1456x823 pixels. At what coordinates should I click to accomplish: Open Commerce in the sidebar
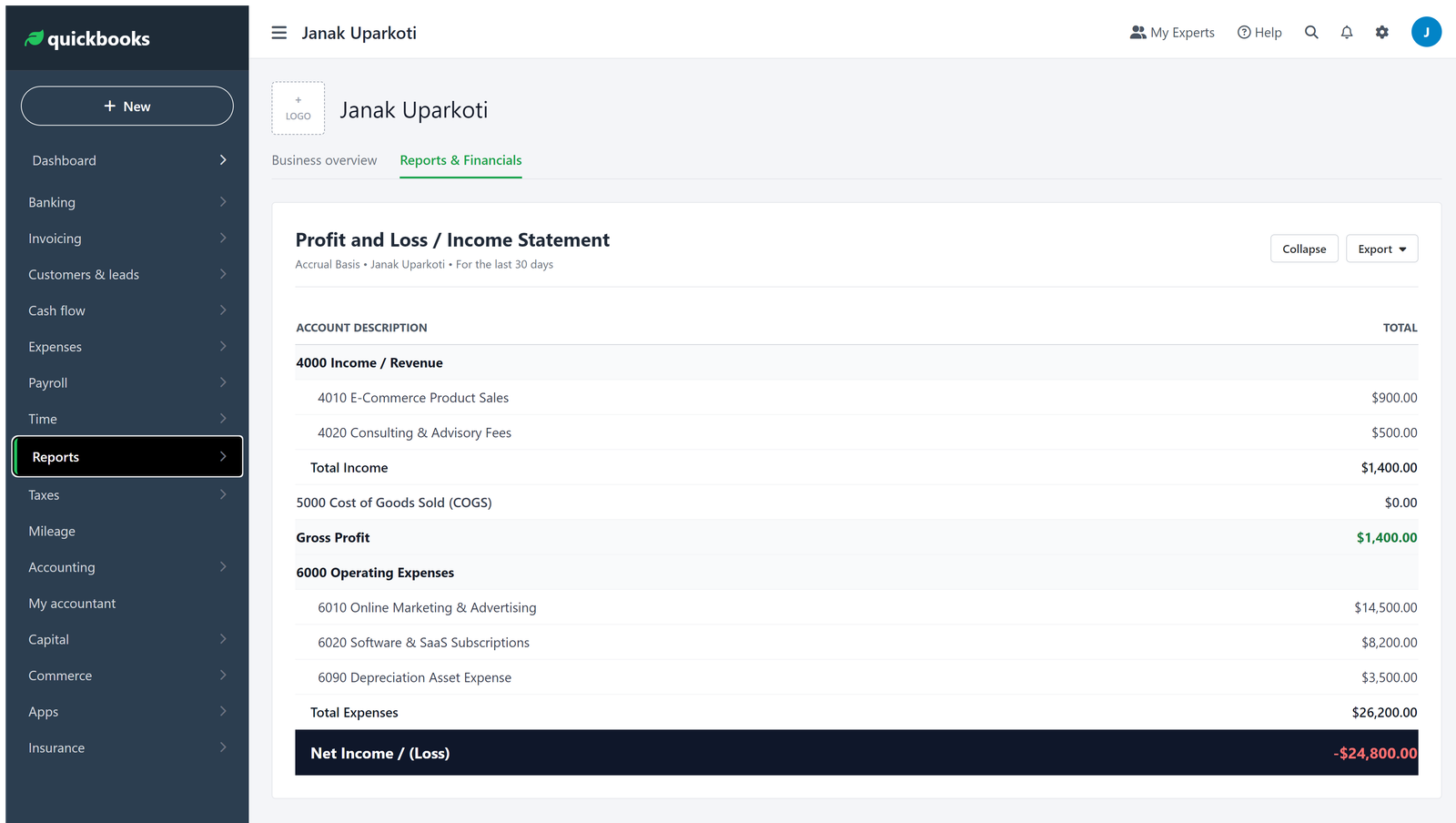(x=127, y=676)
